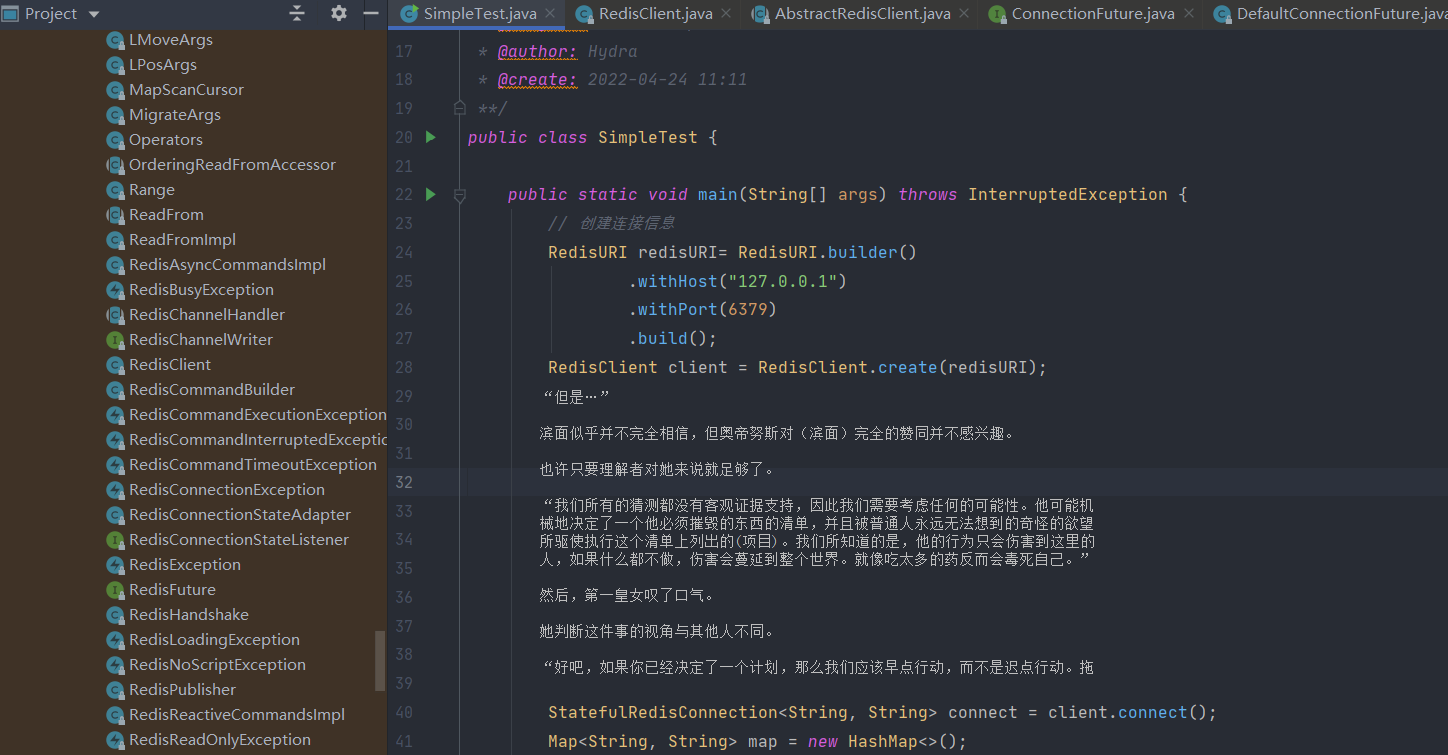Select RedisCommandInterruptedException item
The image size is (1448, 755).
(x=257, y=440)
